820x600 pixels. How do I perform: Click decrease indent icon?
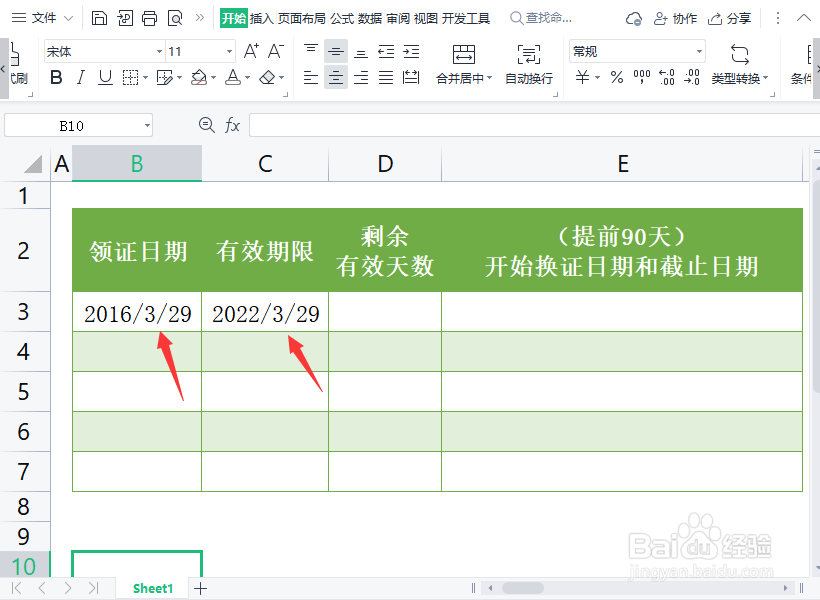tap(386, 51)
